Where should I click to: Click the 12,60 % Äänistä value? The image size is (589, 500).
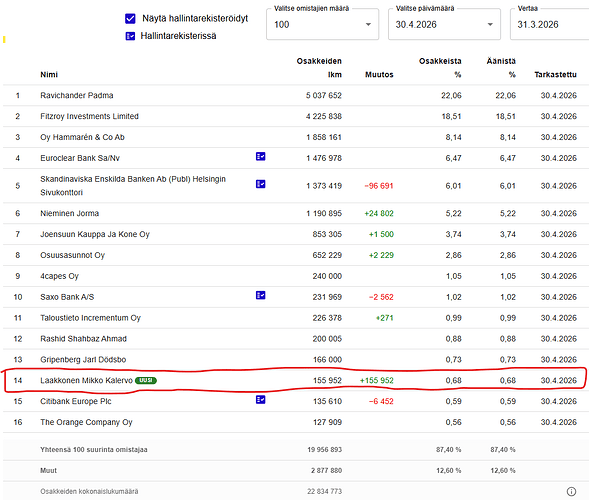[x=503, y=470]
